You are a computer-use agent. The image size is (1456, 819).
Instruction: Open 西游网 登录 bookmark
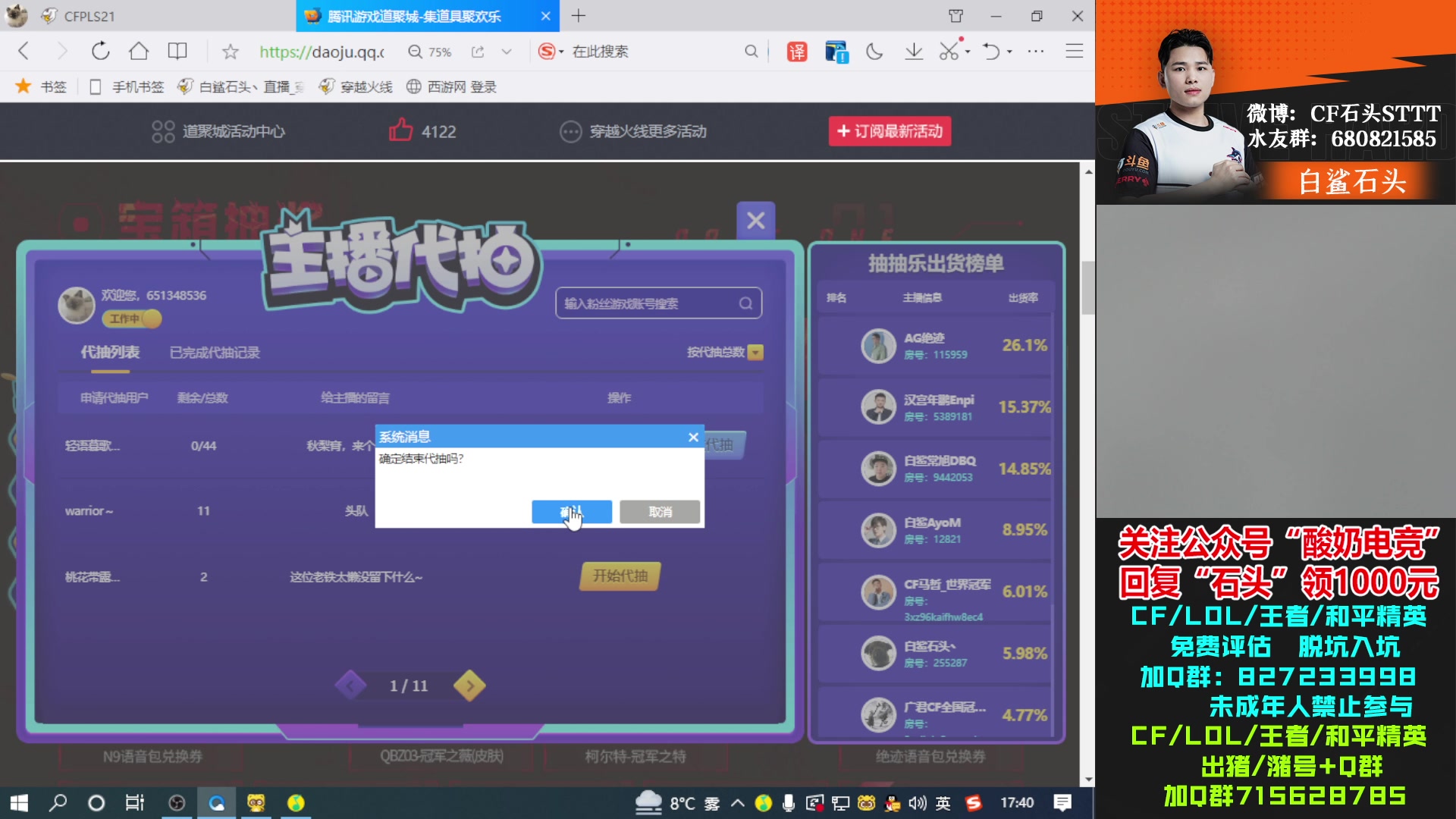tap(451, 86)
